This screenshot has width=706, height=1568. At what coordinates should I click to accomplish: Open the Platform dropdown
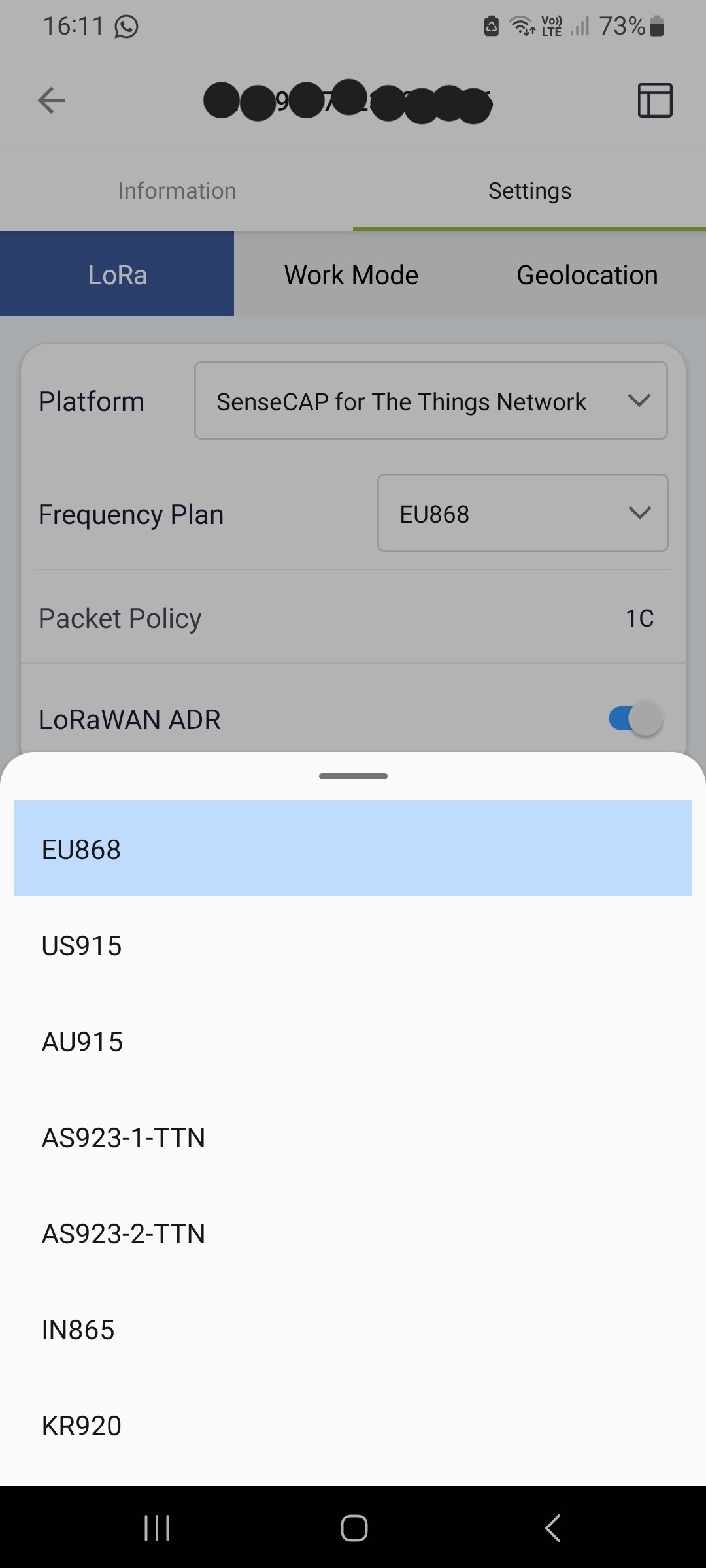coord(431,400)
